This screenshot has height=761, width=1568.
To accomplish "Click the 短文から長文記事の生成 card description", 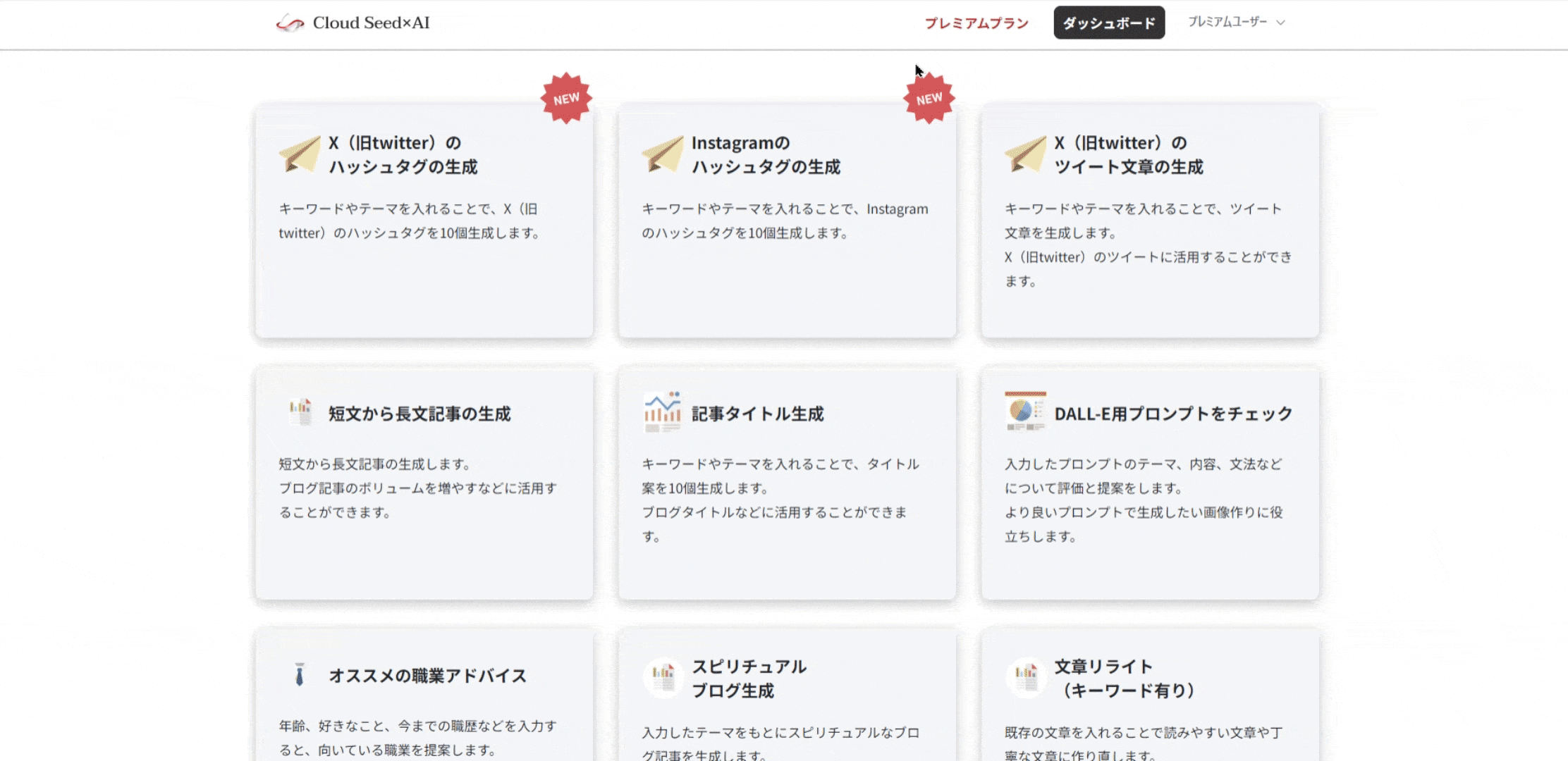I will pos(417,488).
